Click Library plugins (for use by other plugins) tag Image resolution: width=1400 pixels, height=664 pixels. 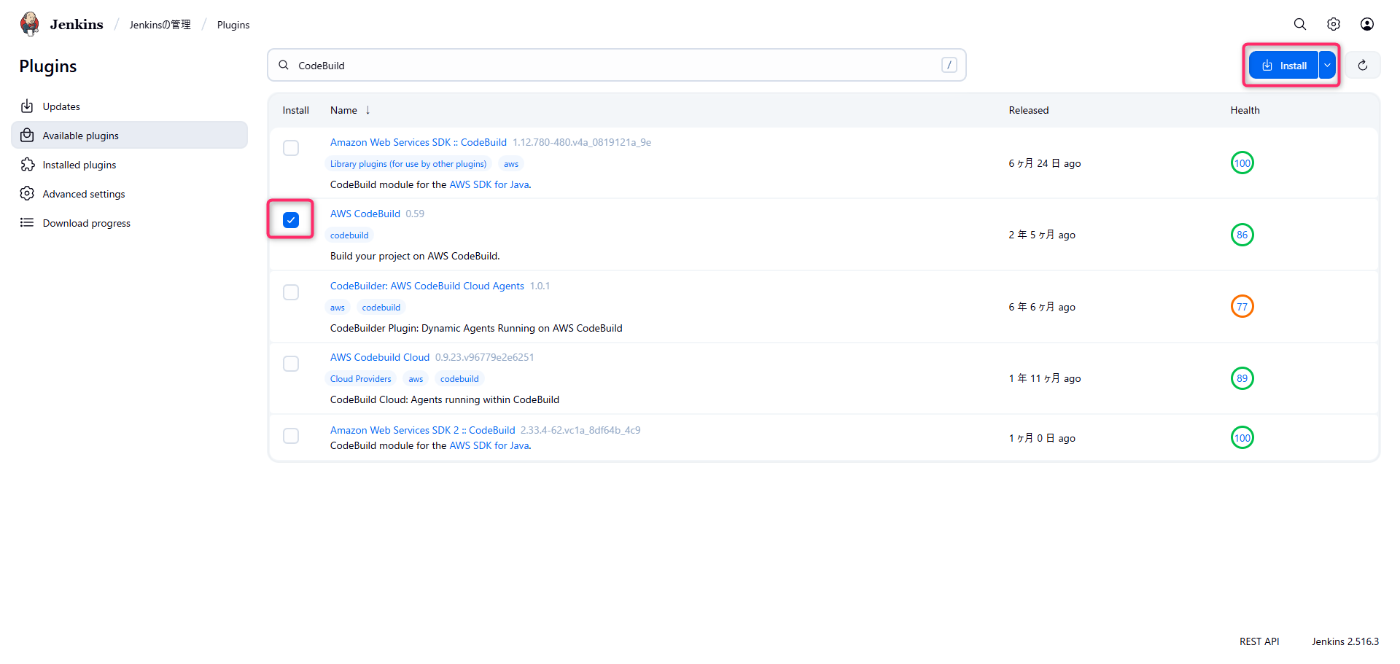408,163
